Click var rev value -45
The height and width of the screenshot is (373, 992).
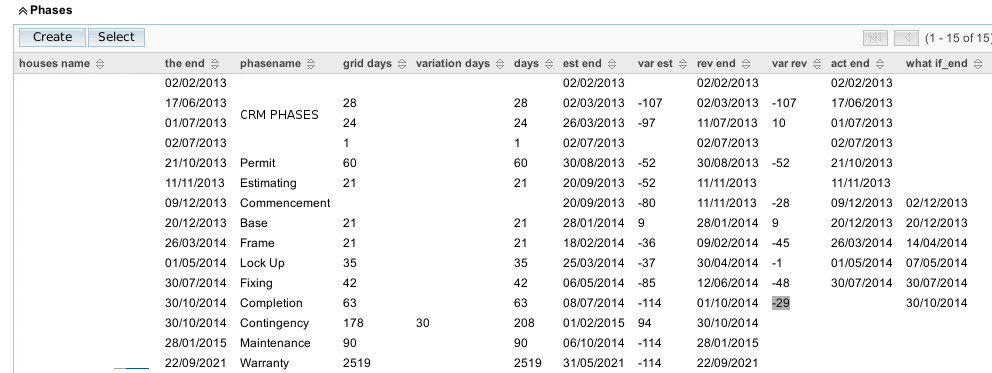[781, 243]
